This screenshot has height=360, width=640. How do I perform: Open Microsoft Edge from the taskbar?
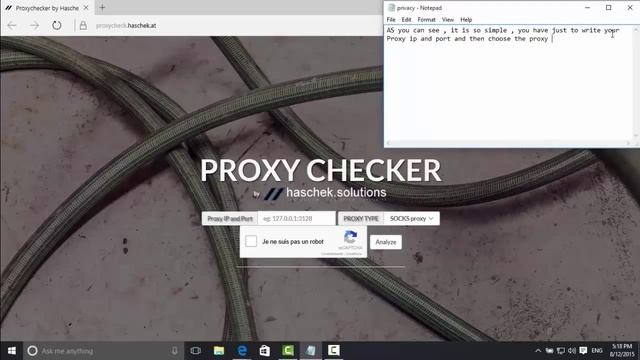242,351
